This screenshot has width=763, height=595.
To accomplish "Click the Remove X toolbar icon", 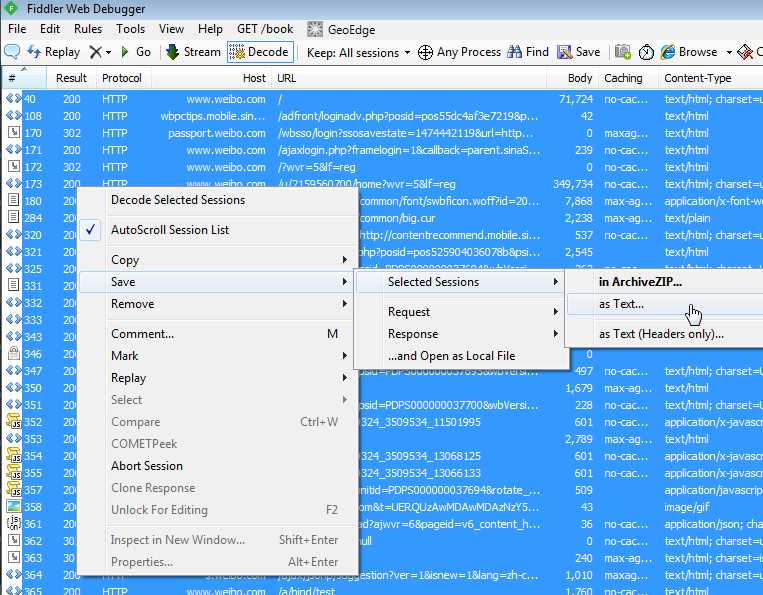I will click(95, 52).
